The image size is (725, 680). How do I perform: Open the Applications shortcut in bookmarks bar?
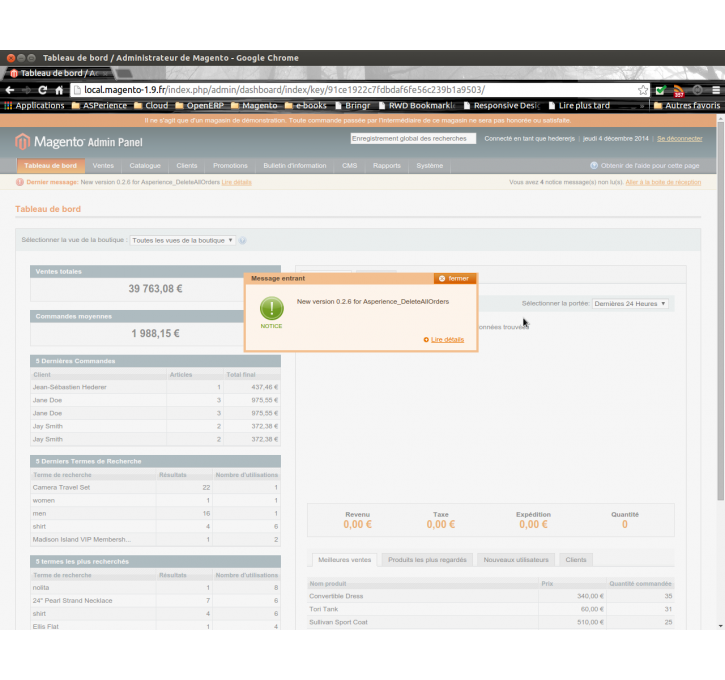pyautogui.click(x=35, y=105)
